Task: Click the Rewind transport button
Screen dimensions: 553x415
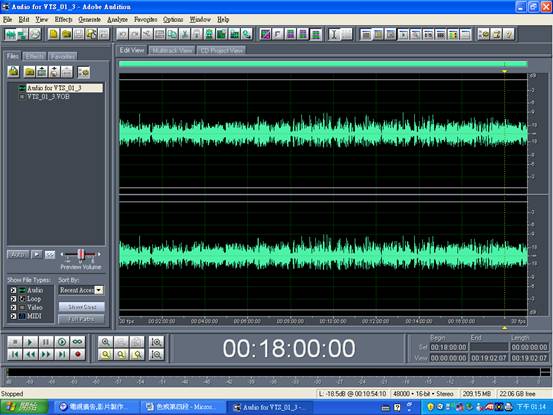Action: 30,354
